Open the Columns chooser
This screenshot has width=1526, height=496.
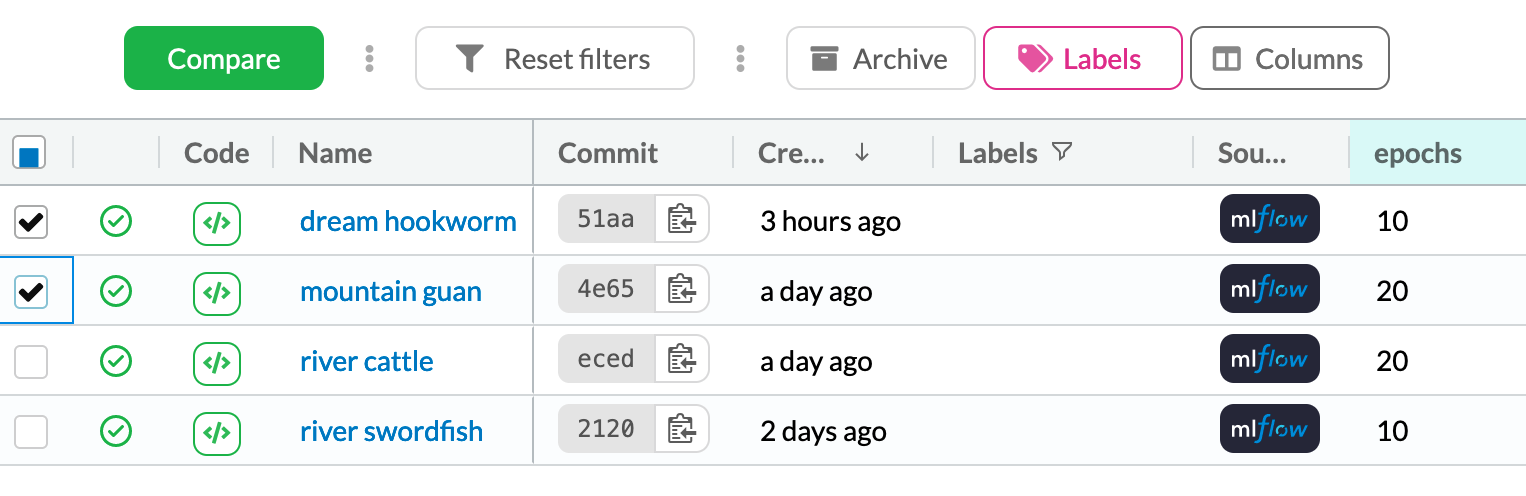[x=1288, y=59]
